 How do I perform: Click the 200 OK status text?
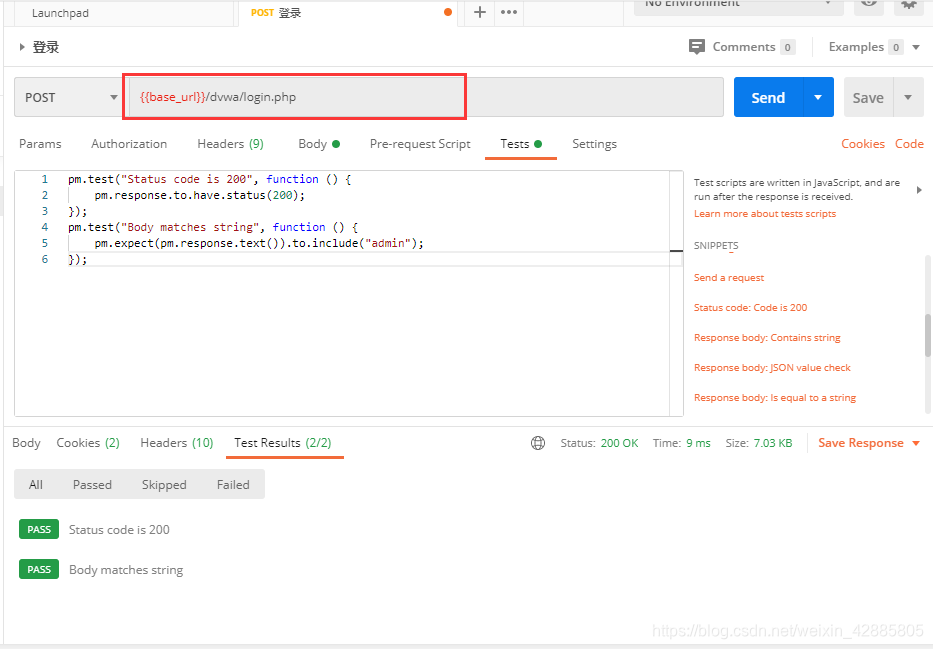click(x=619, y=443)
